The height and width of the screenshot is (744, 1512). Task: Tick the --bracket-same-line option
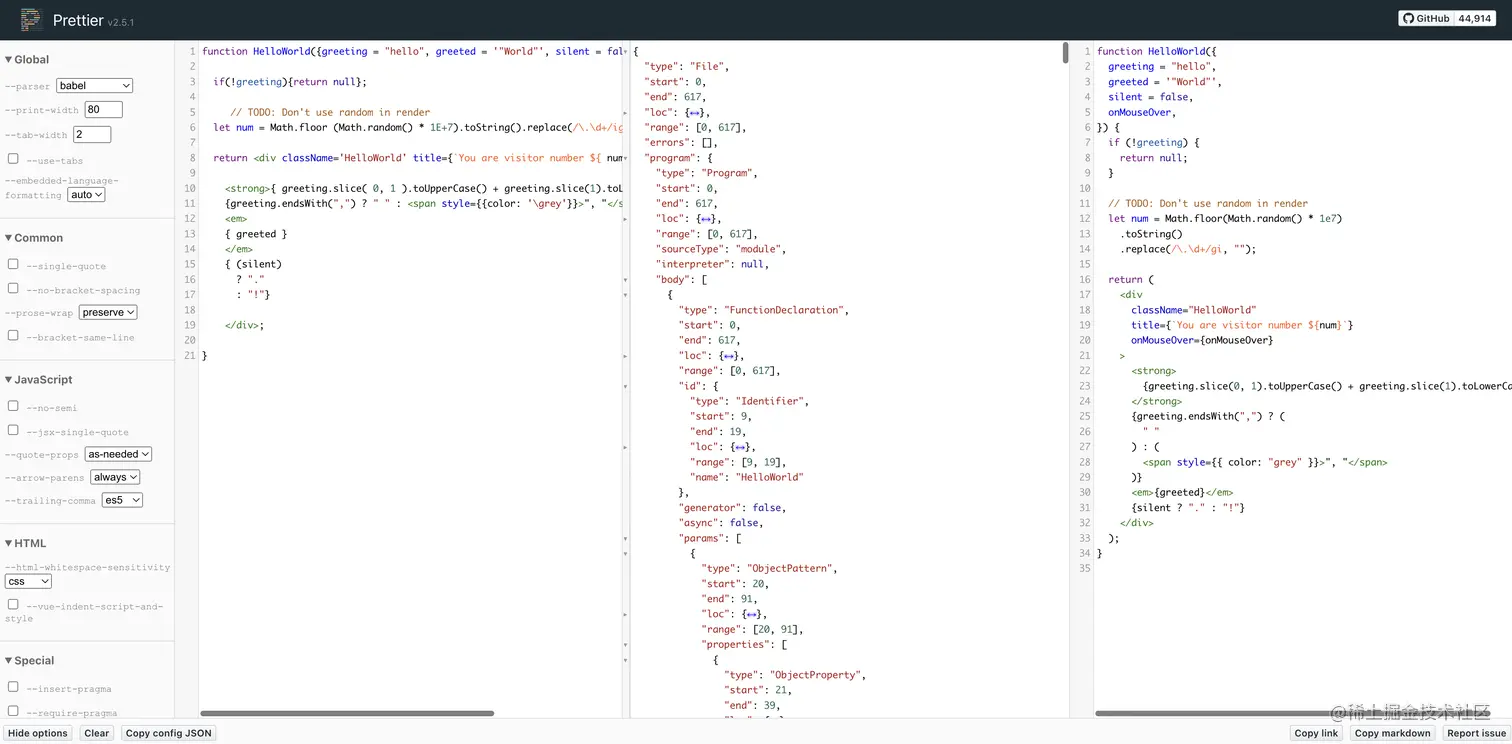tap(13, 336)
